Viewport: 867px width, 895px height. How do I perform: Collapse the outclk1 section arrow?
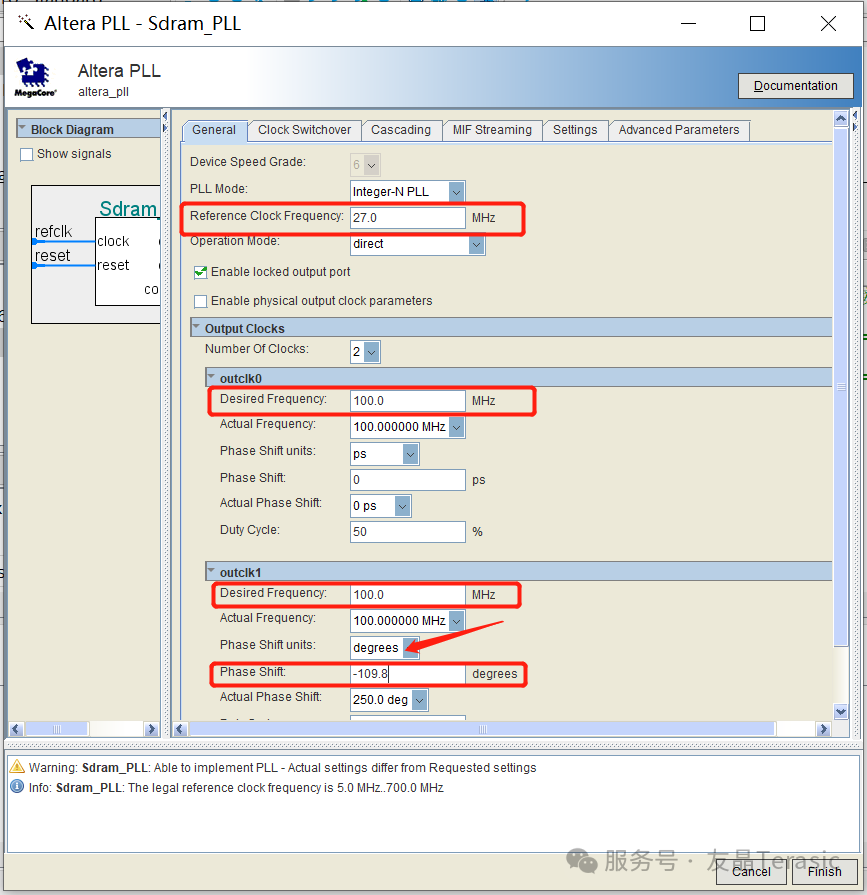[x=212, y=572]
